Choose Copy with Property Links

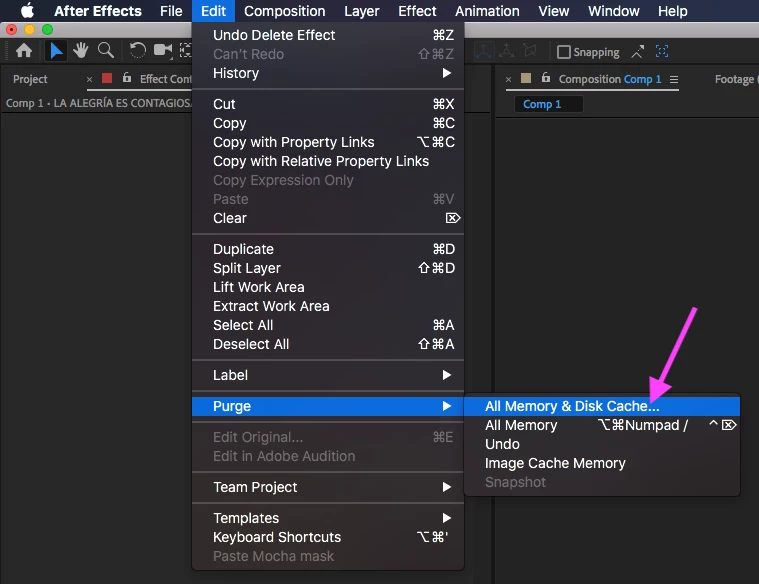pos(328,142)
